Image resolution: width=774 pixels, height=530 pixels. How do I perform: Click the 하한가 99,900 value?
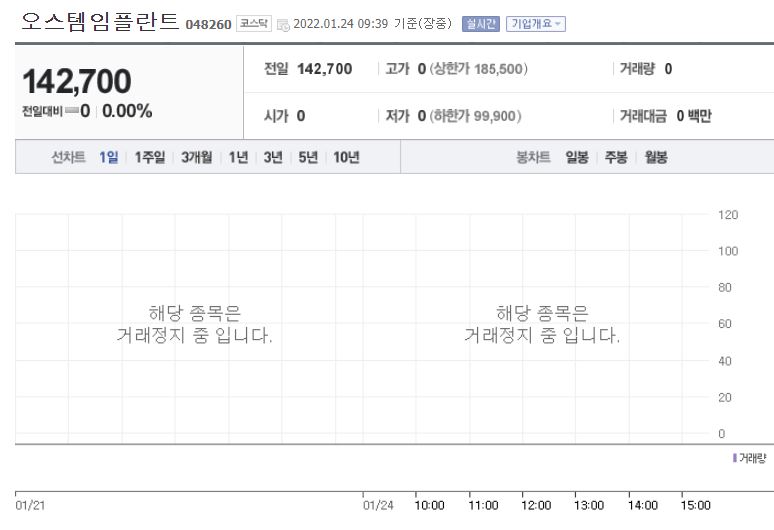click(475, 116)
